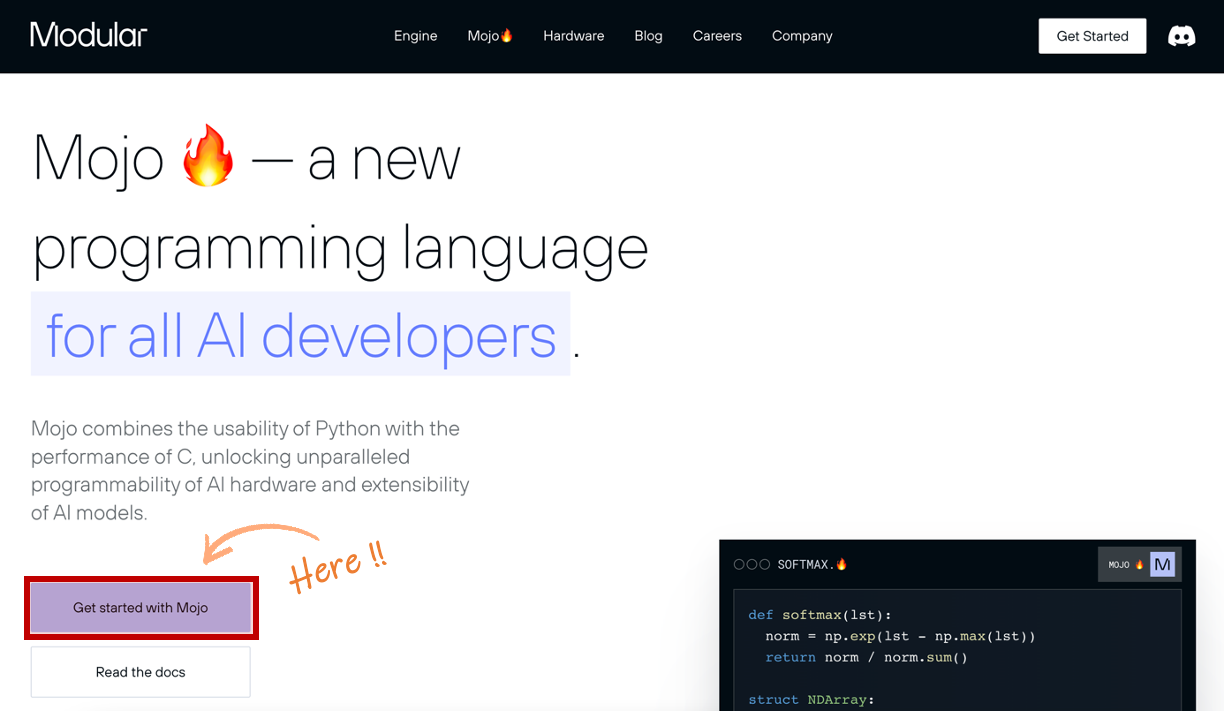Select the MOJO code toggle tab
Screen dimensions: 1224x712
[1125, 565]
